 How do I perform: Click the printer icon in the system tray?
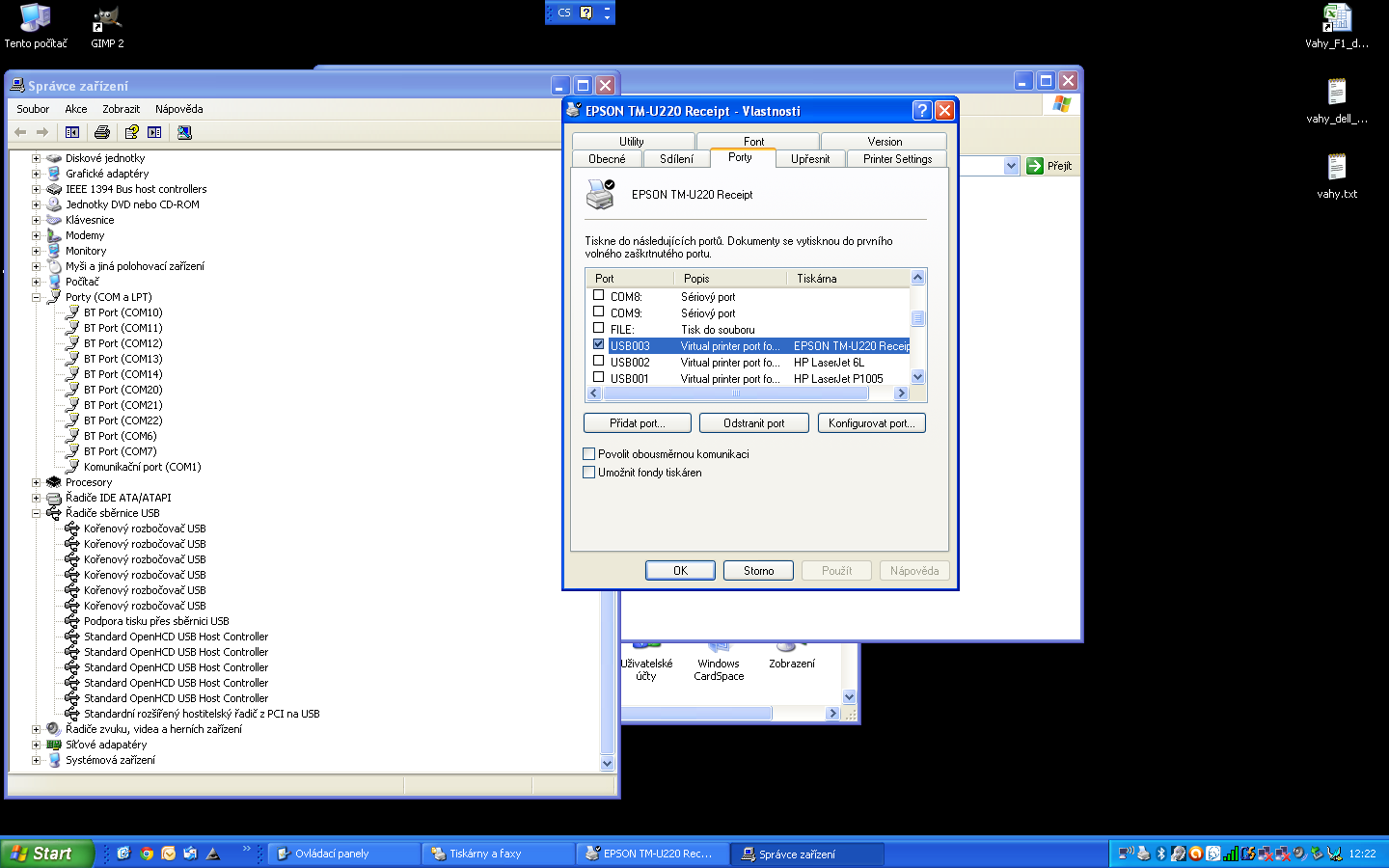(1143, 854)
